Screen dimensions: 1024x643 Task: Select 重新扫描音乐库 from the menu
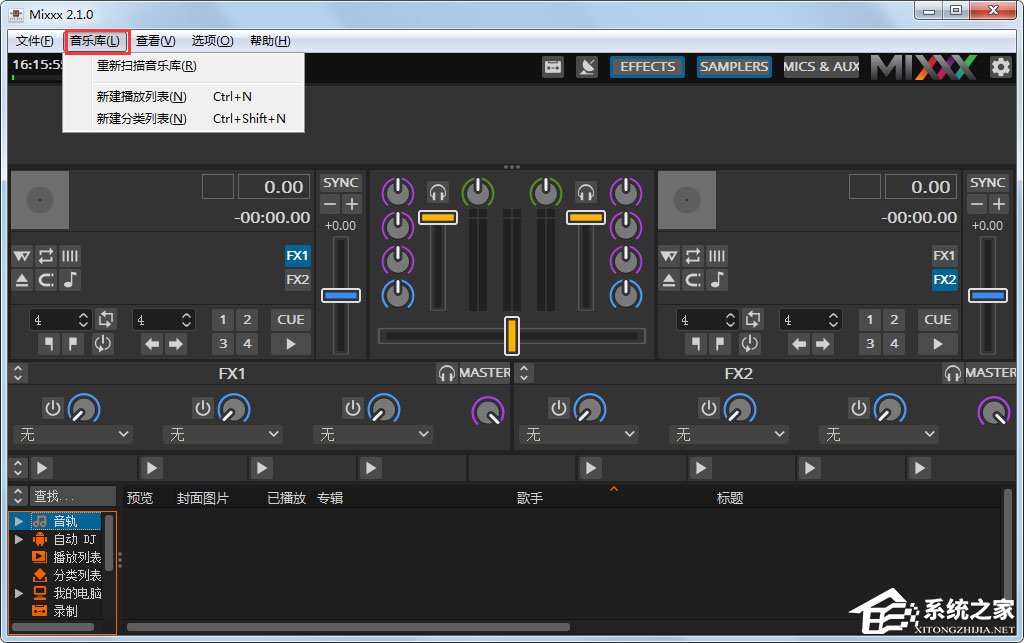pos(146,66)
